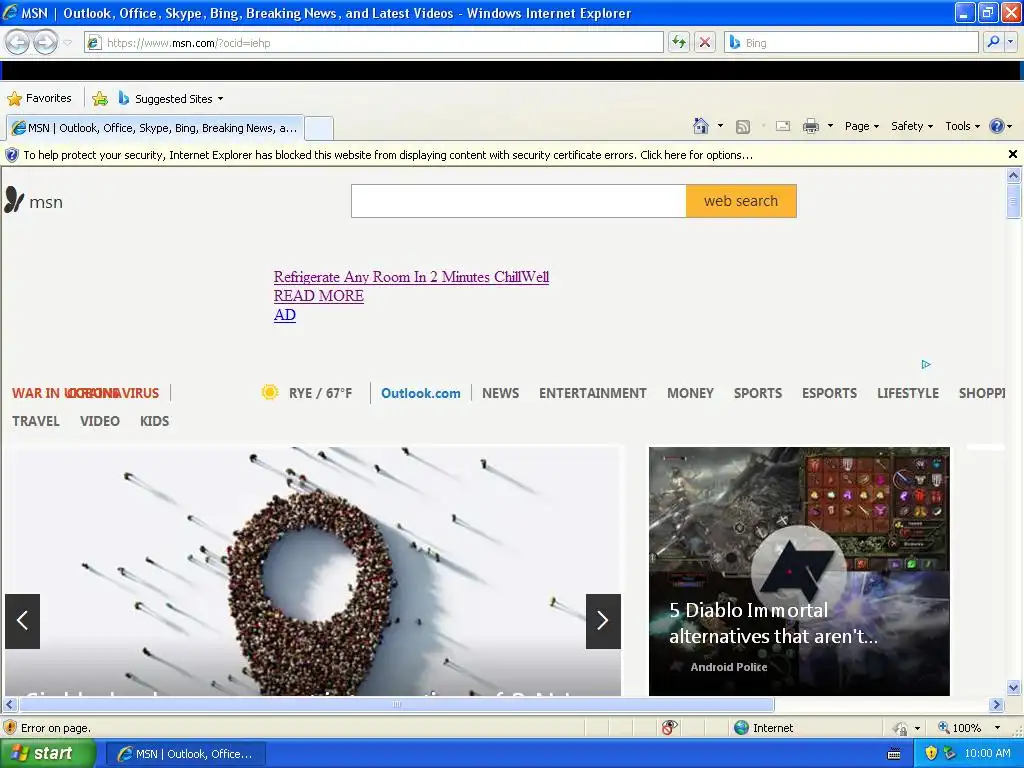Viewport: 1024px width, 768px height.
Task: Click the Stop loading red X icon
Action: point(705,42)
